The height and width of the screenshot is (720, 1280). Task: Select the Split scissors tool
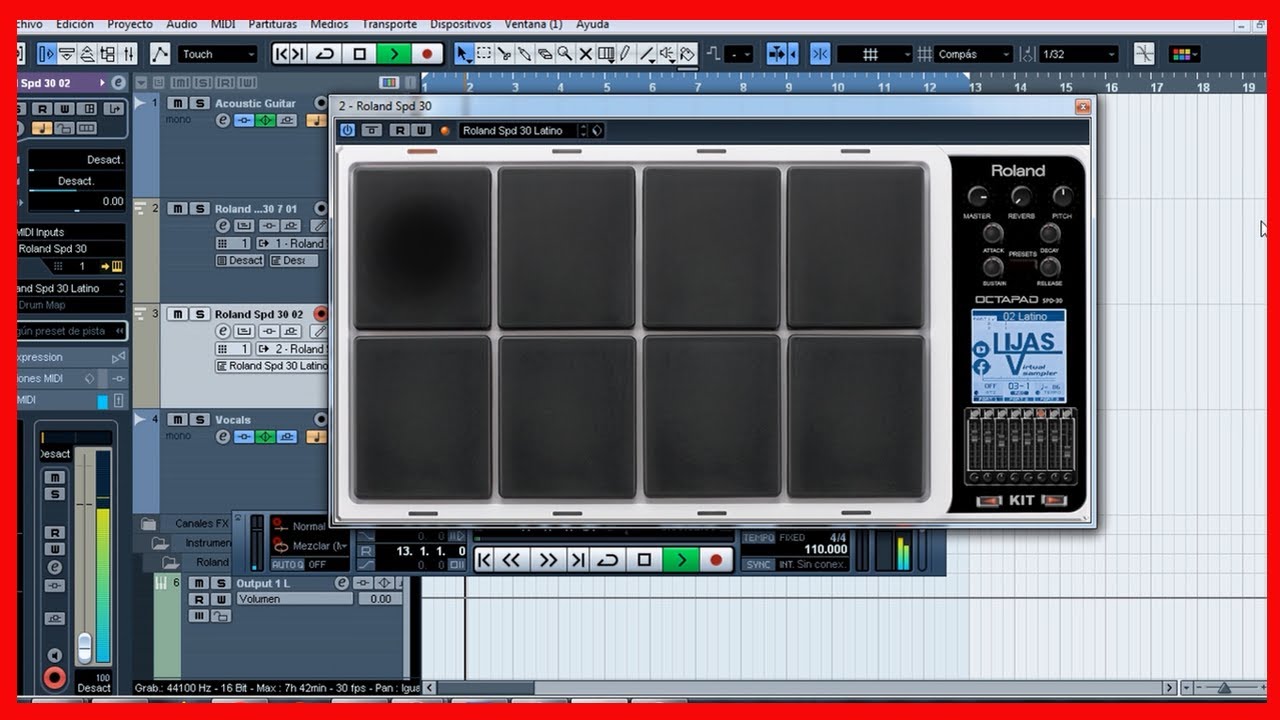[x=504, y=54]
